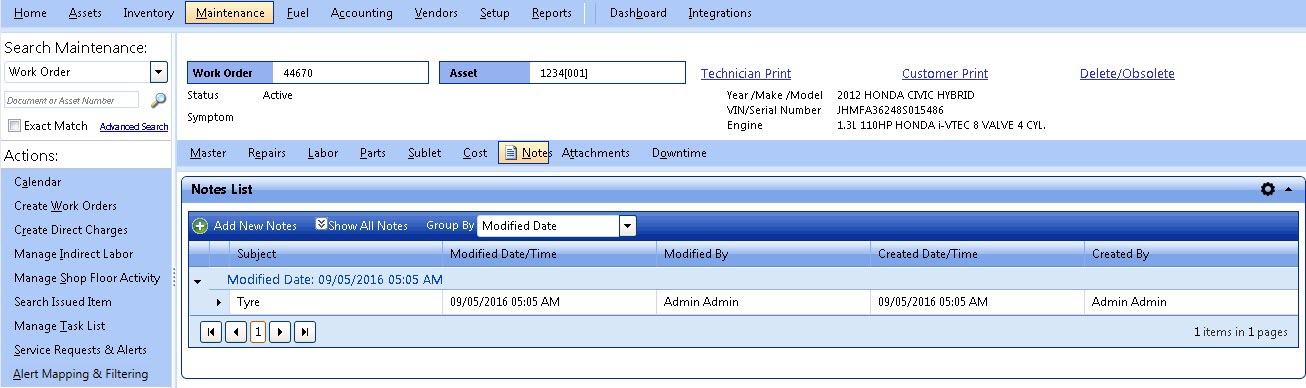Click the Work Order number field 44670
This screenshot has height=388, width=1306.
click(352, 73)
